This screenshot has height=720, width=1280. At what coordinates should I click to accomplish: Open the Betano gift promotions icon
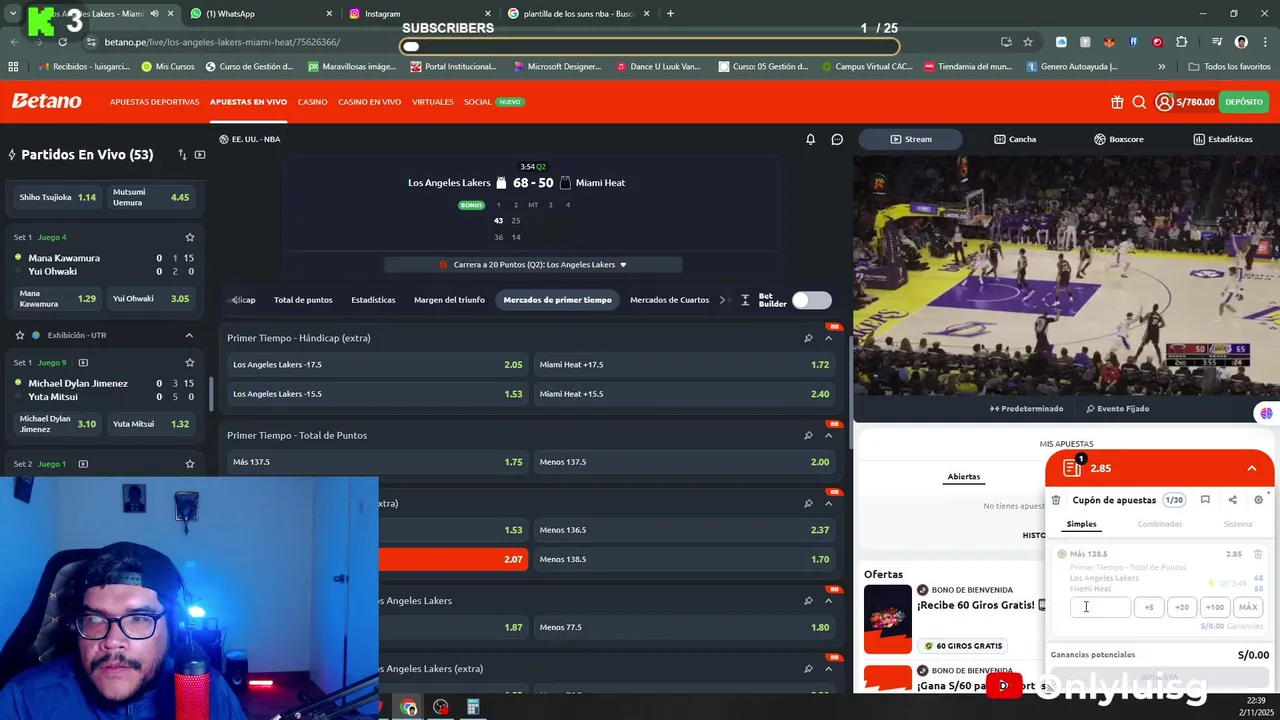1117,102
